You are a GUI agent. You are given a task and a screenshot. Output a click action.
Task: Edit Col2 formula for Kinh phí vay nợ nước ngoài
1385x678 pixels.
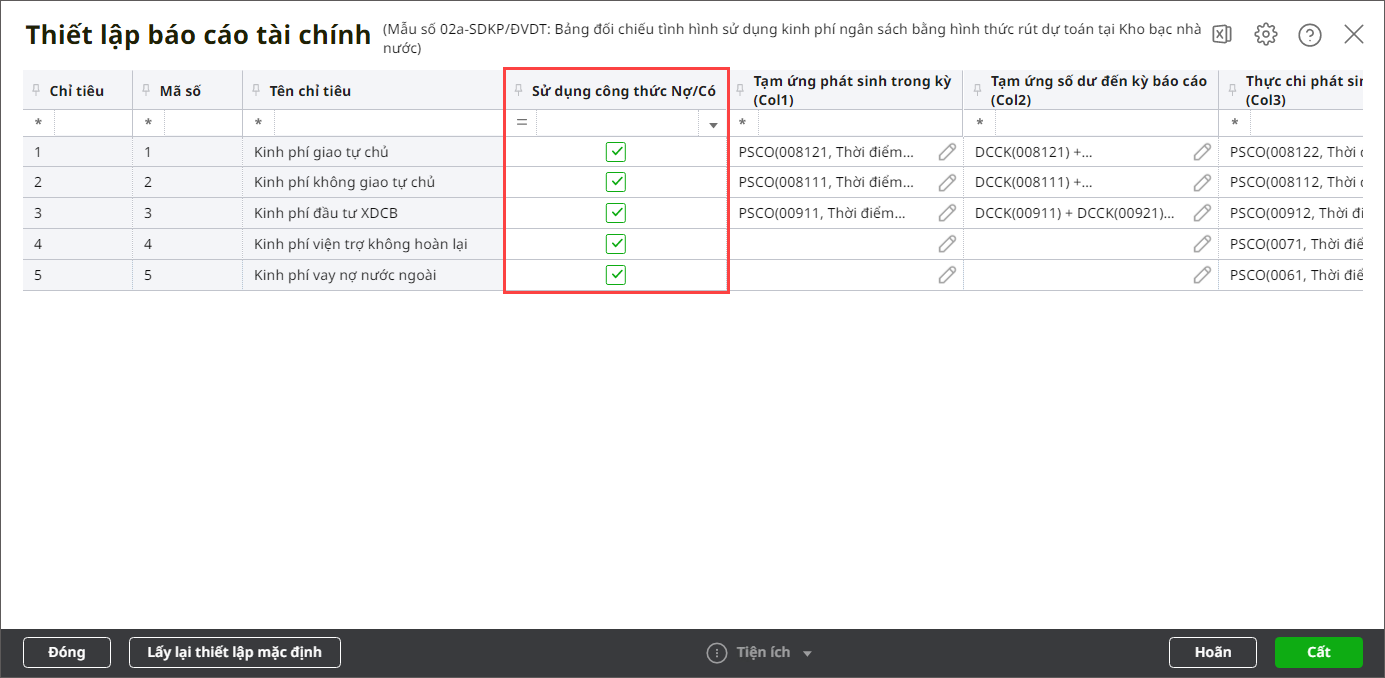1202,274
